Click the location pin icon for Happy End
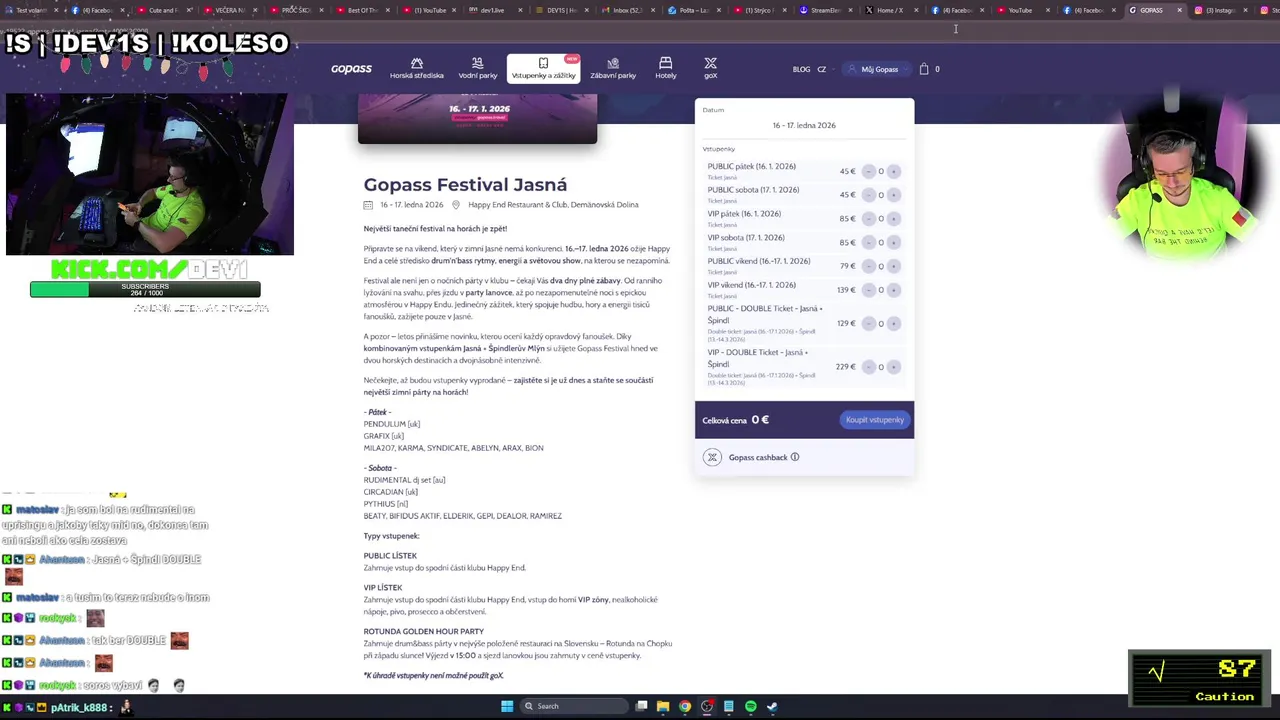 point(455,205)
